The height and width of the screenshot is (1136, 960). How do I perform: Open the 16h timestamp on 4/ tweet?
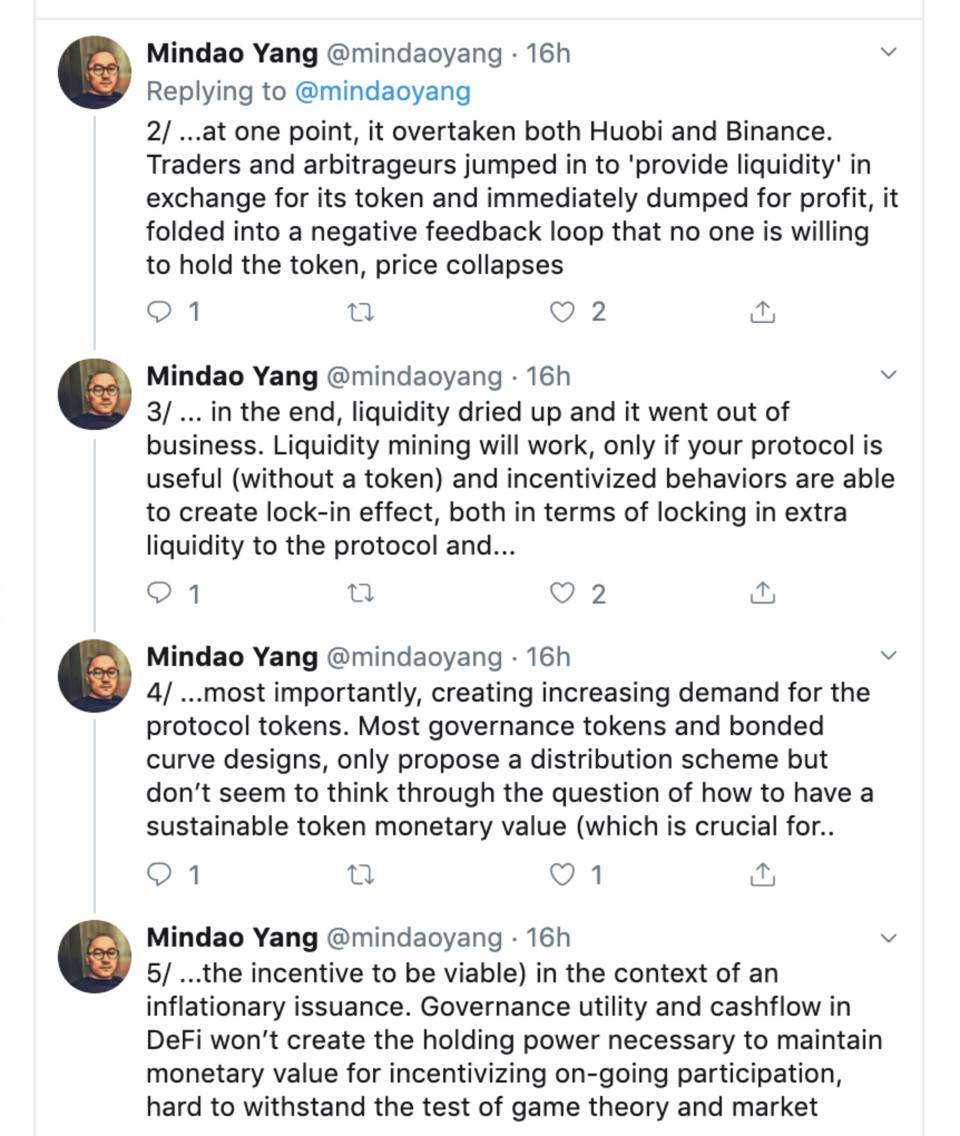548,657
